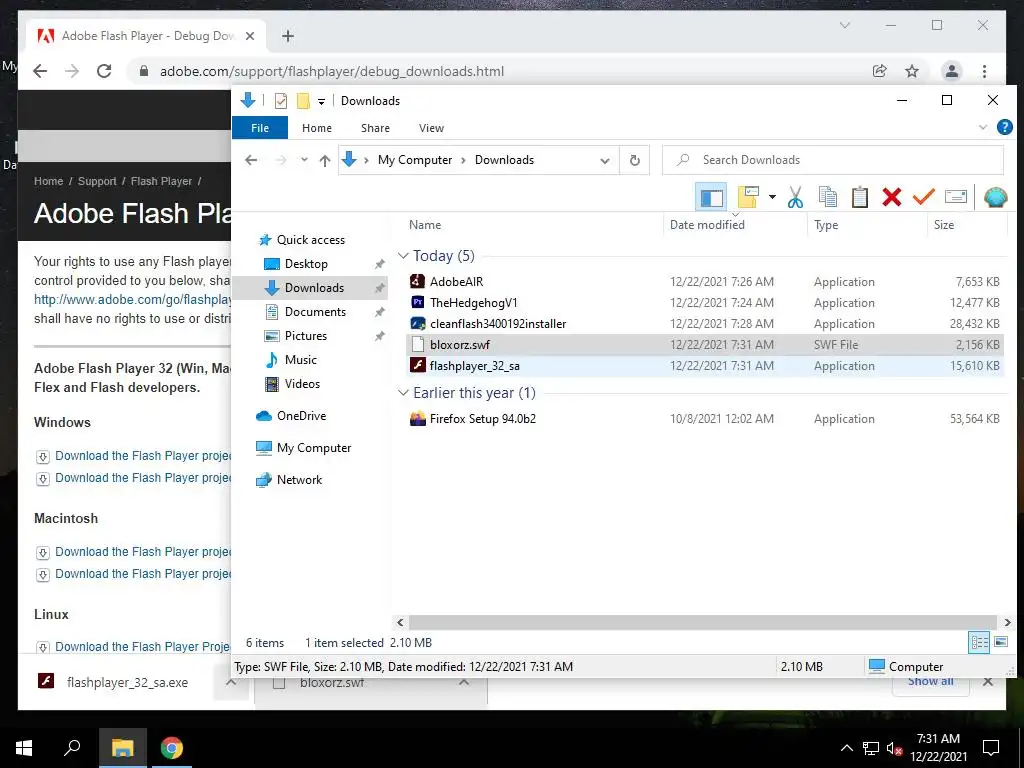Collapse the Today (5) group
The width and height of the screenshot is (1024, 768).
(403, 256)
